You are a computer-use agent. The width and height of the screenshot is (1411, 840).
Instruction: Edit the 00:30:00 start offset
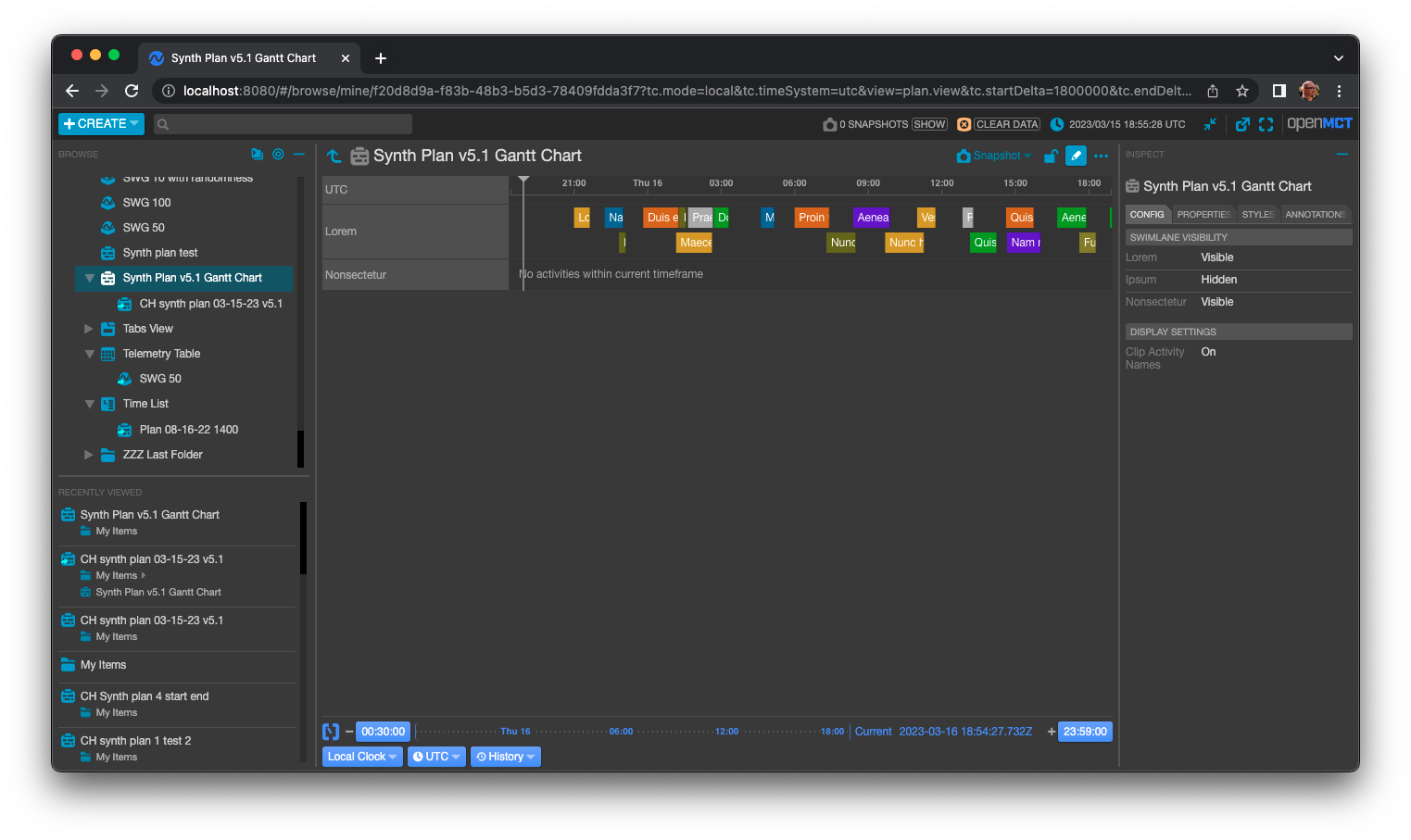coord(383,732)
